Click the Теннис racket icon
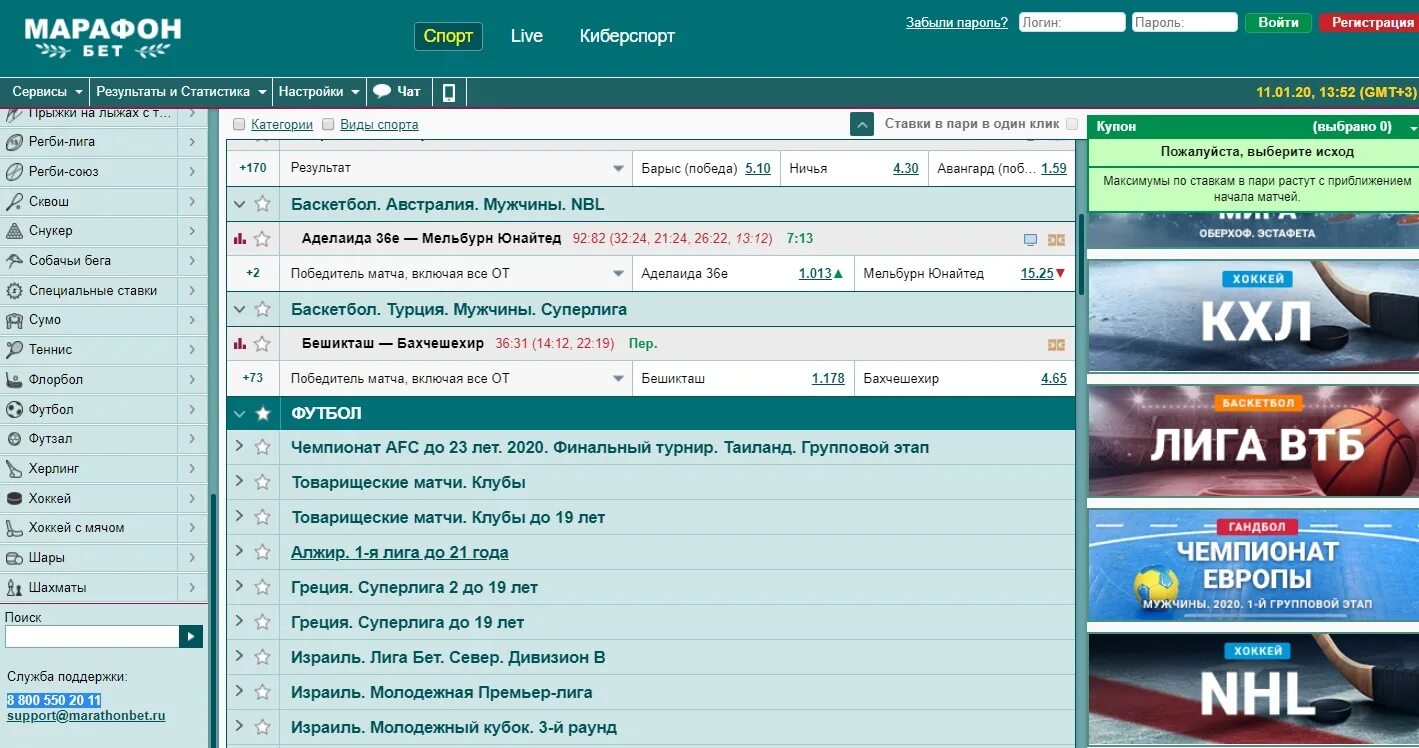The width and height of the screenshot is (1419, 748). pyautogui.click(x=14, y=350)
